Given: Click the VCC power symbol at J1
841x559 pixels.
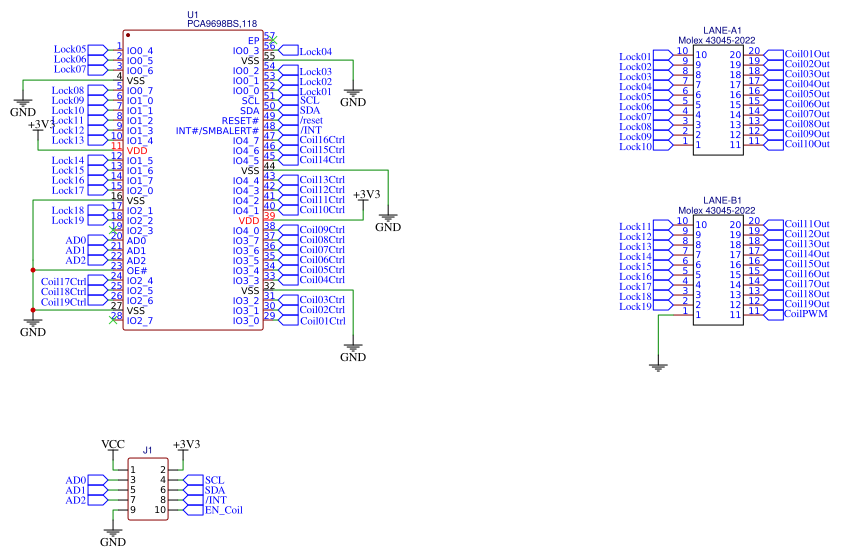Looking at the screenshot, I should (x=113, y=444).
